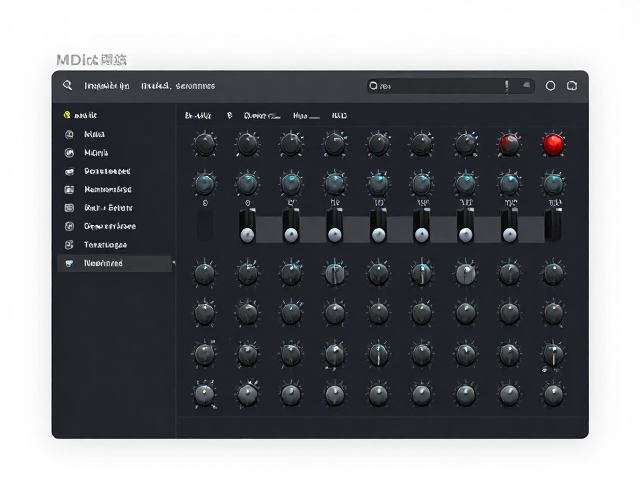This screenshot has height=480, width=640.
Task: Click the magnifier icon in the title bar
Action: [67, 85]
